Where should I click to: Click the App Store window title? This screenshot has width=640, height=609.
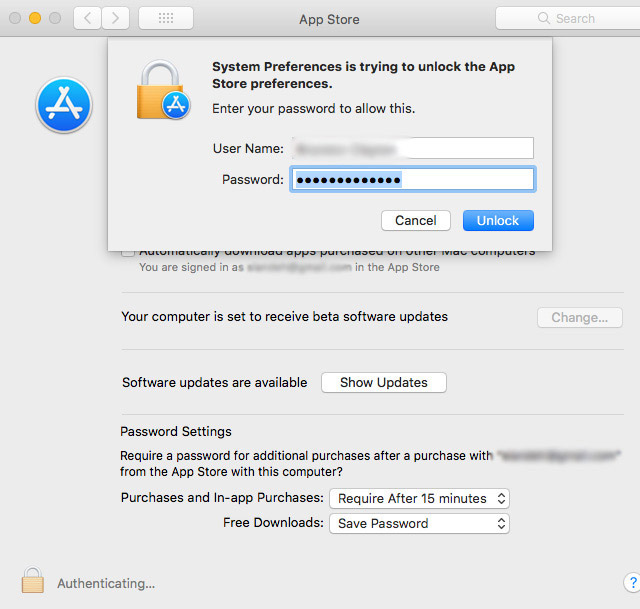(x=329, y=19)
